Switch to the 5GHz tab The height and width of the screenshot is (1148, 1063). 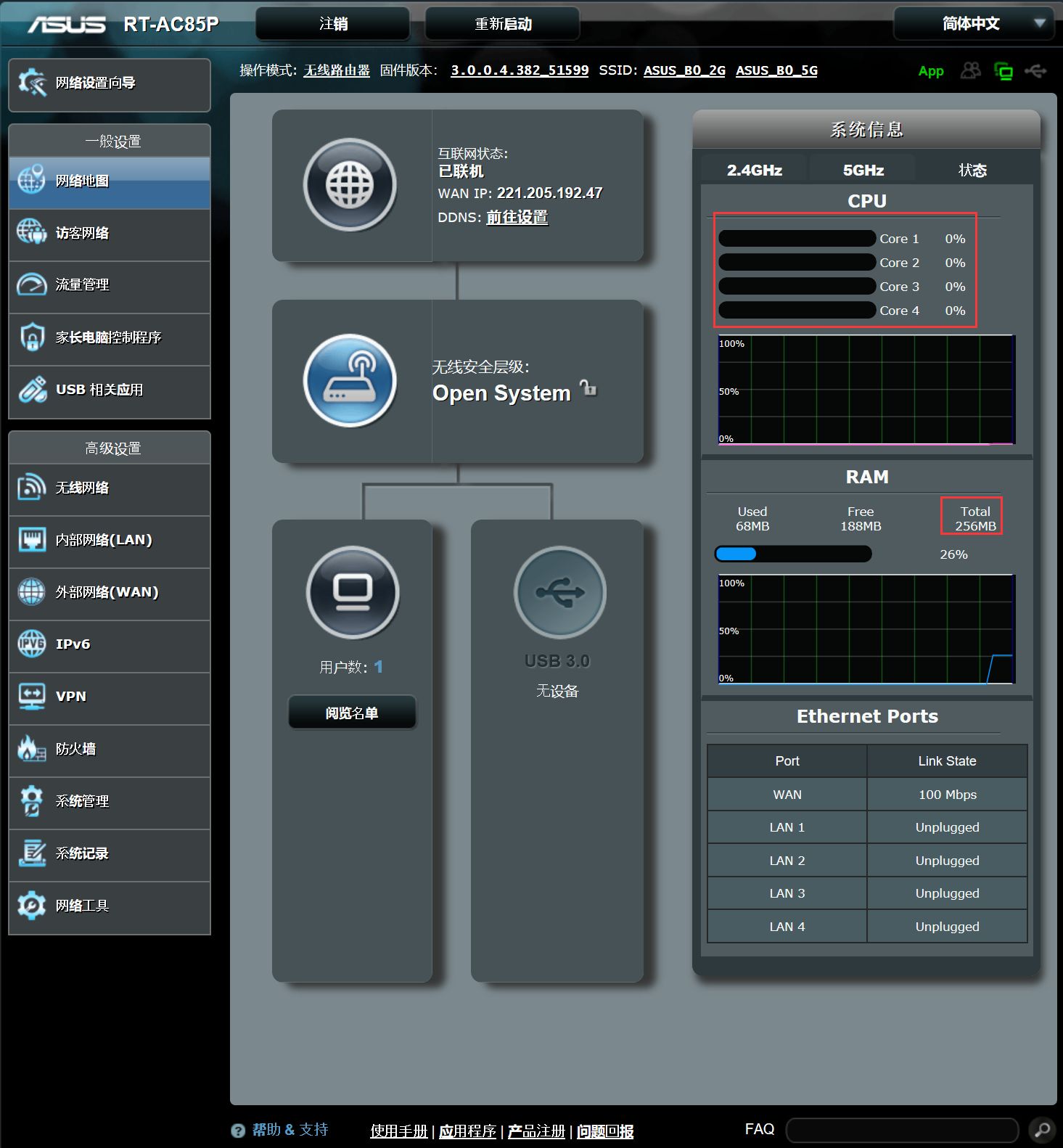point(863,170)
